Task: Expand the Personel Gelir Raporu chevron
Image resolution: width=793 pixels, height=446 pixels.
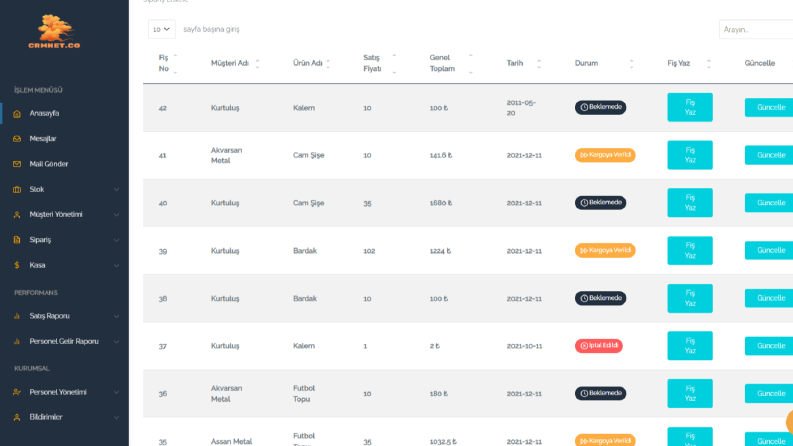Action: click(x=116, y=342)
